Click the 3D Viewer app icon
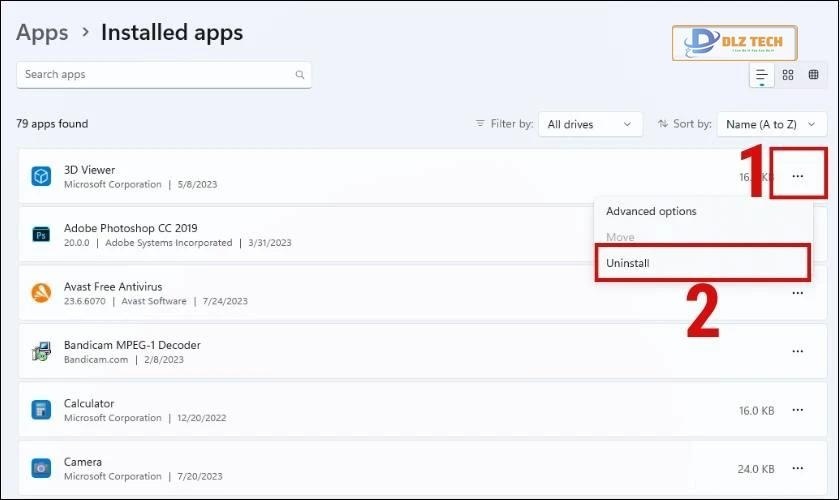 pos(41,177)
